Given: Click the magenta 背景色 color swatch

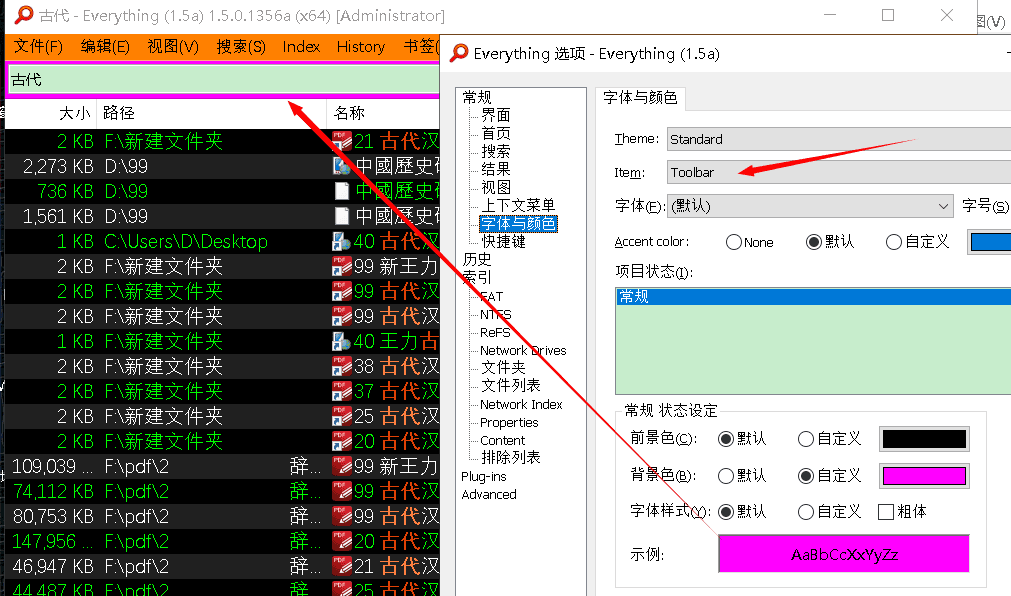Looking at the screenshot, I should click(923, 476).
